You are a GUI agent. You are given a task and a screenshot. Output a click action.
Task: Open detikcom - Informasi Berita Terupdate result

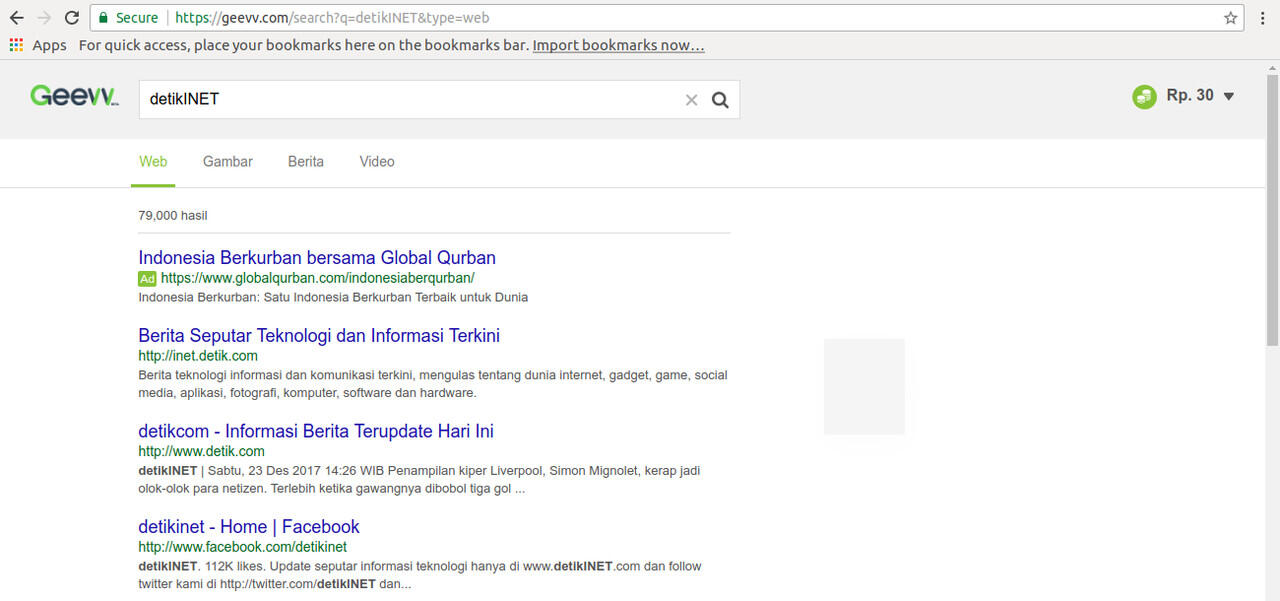(x=316, y=431)
